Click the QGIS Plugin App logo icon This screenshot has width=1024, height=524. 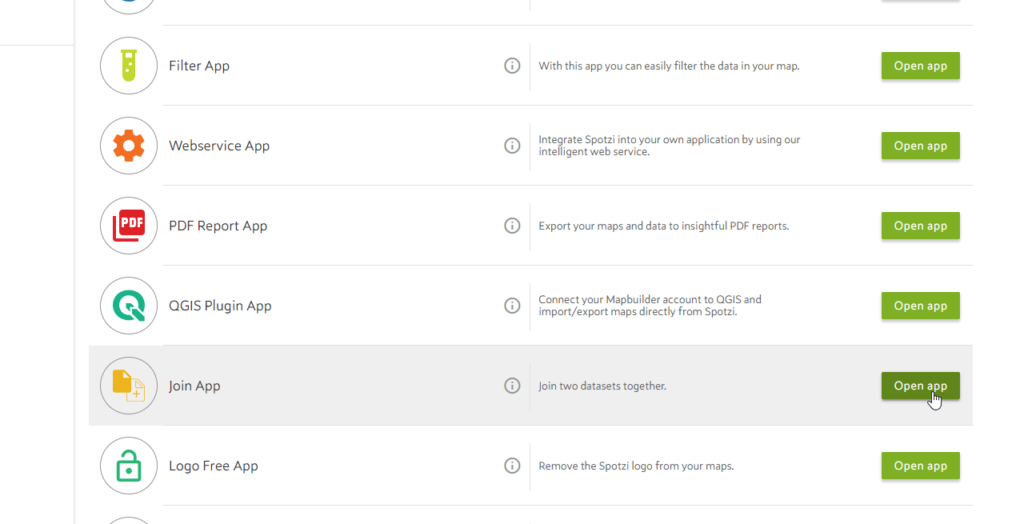tap(129, 306)
